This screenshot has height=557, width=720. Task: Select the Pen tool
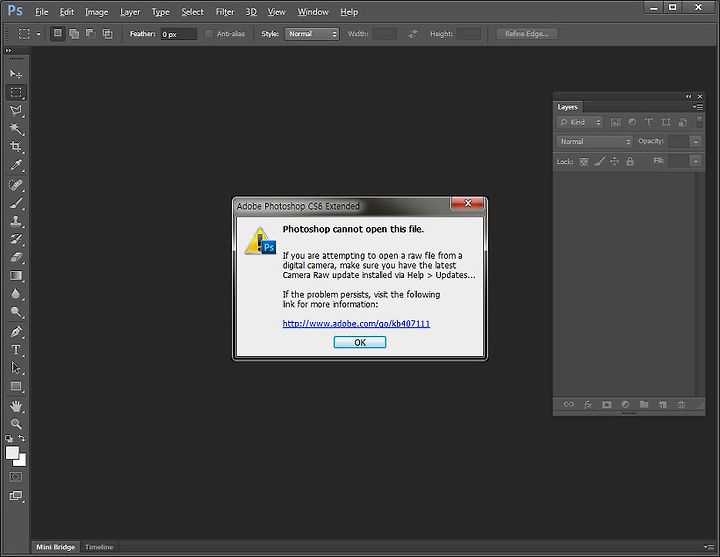click(16, 332)
